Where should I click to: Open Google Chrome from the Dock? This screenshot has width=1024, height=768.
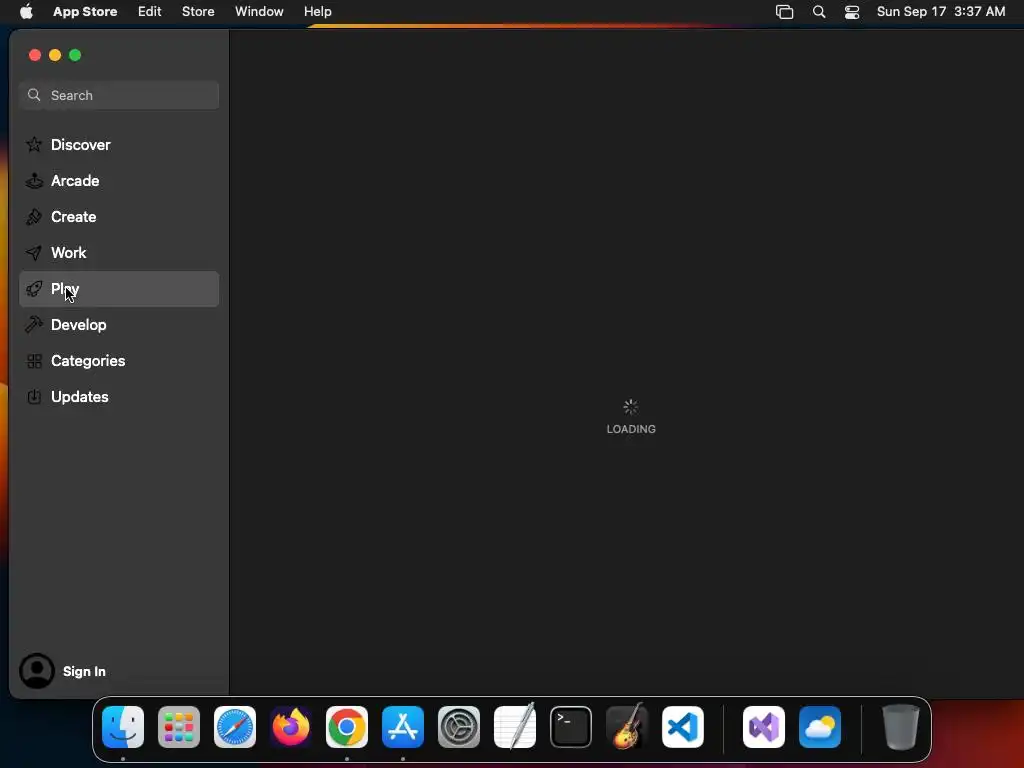click(x=347, y=727)
